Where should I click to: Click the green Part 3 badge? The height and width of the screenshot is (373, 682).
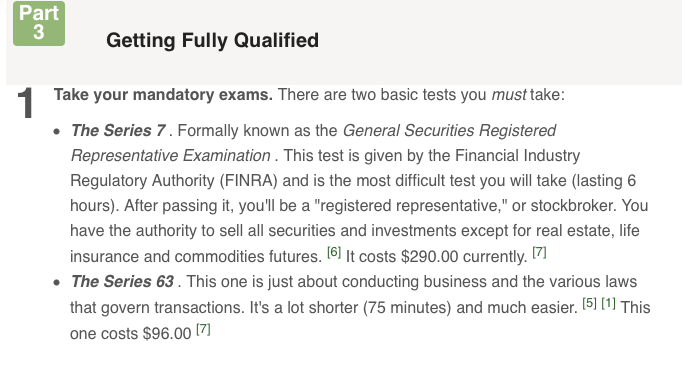click(x=39, y=23)
